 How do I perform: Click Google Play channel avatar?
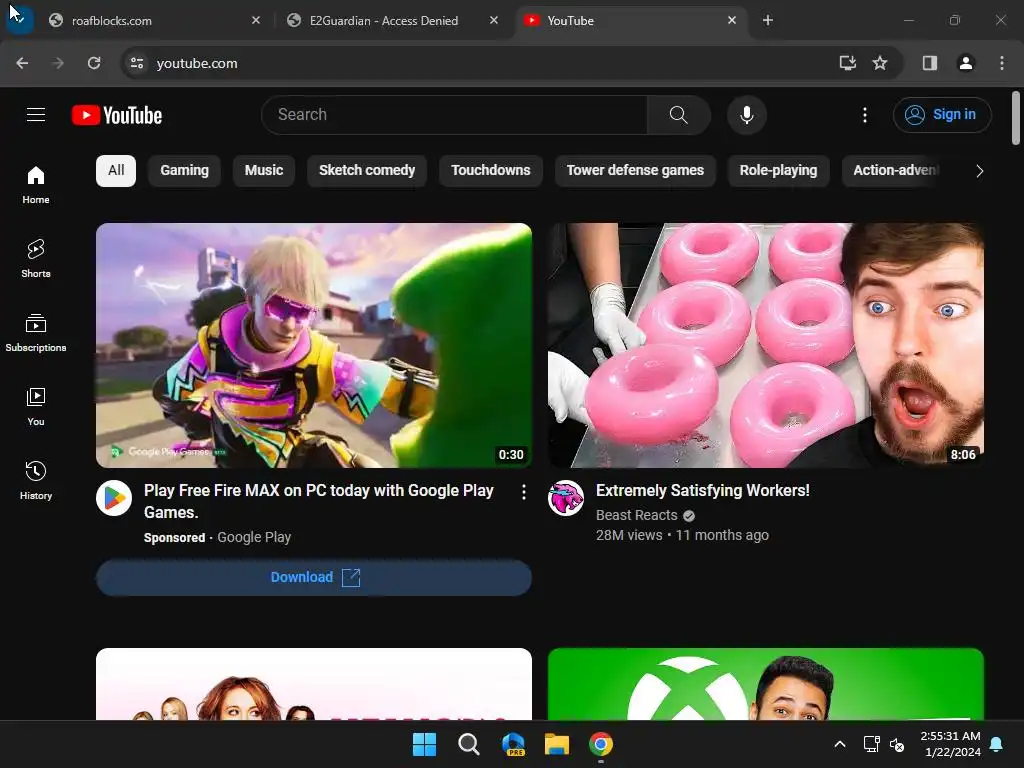114,498
